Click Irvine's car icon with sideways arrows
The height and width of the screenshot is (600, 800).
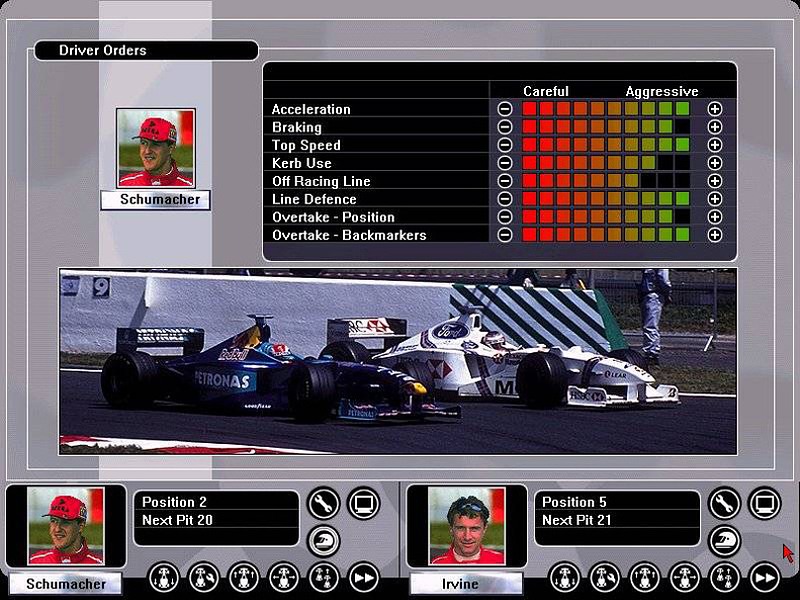pos(684,577)
